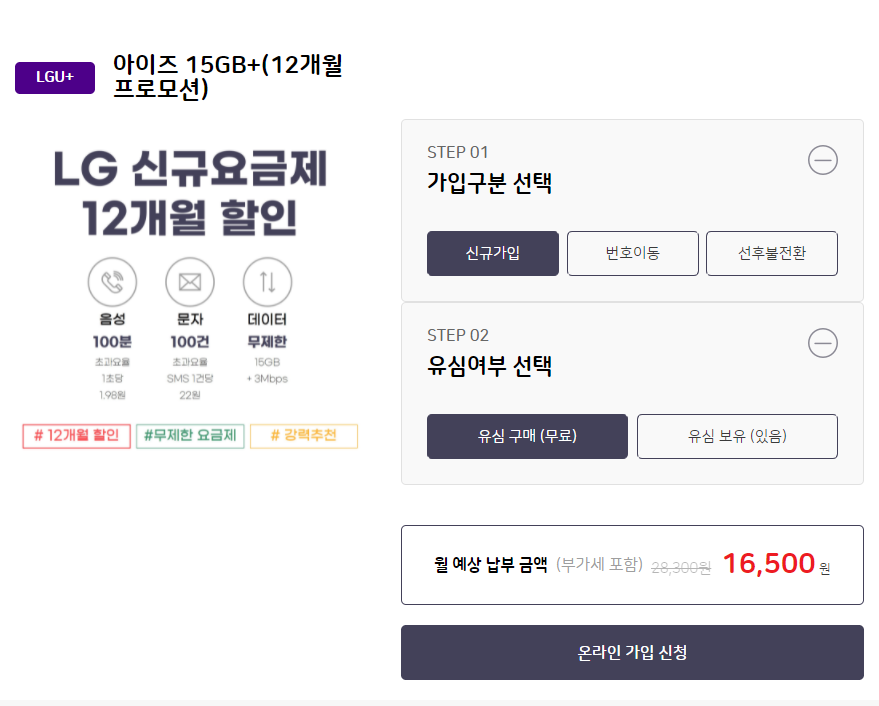Choose 유심 보유 (있음) option

[737, 436]
